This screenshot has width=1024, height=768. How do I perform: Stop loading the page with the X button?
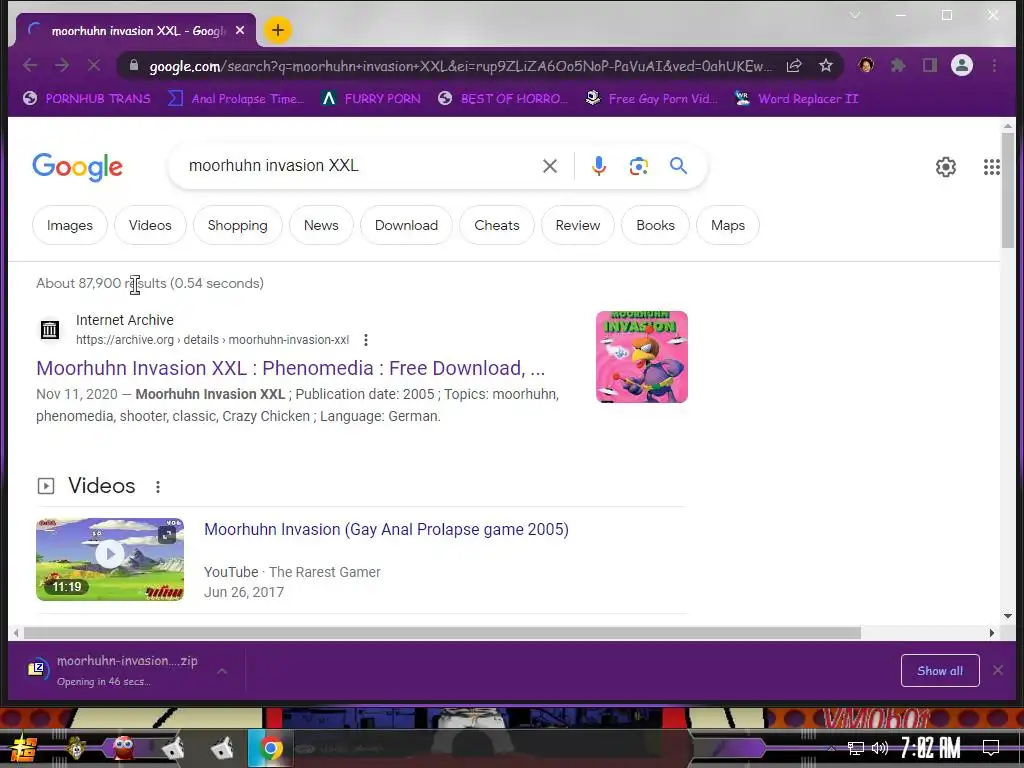click(x=93, y=65)
